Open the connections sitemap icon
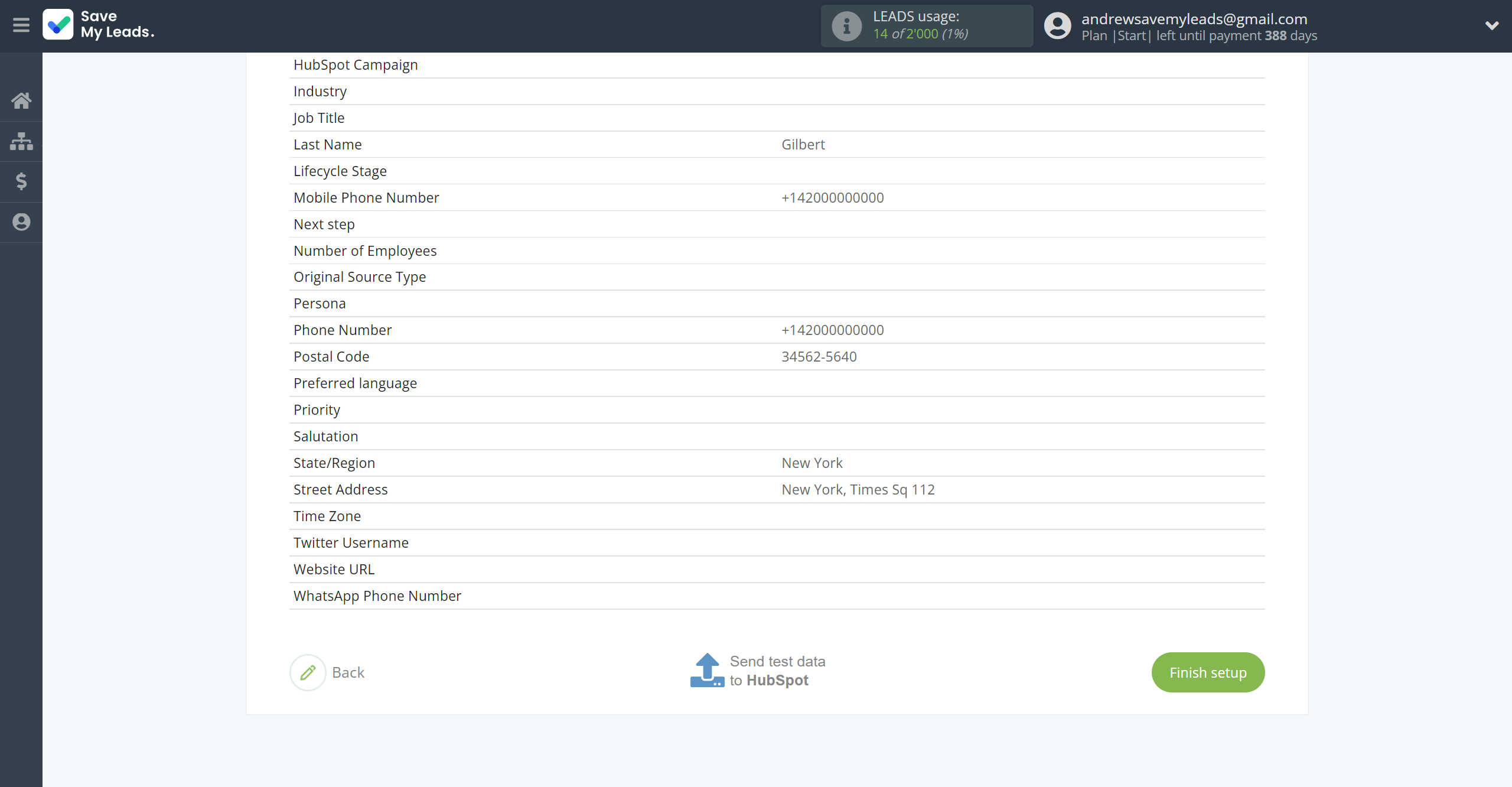This screenshot has height=787, width=1512. coord(21,141)
